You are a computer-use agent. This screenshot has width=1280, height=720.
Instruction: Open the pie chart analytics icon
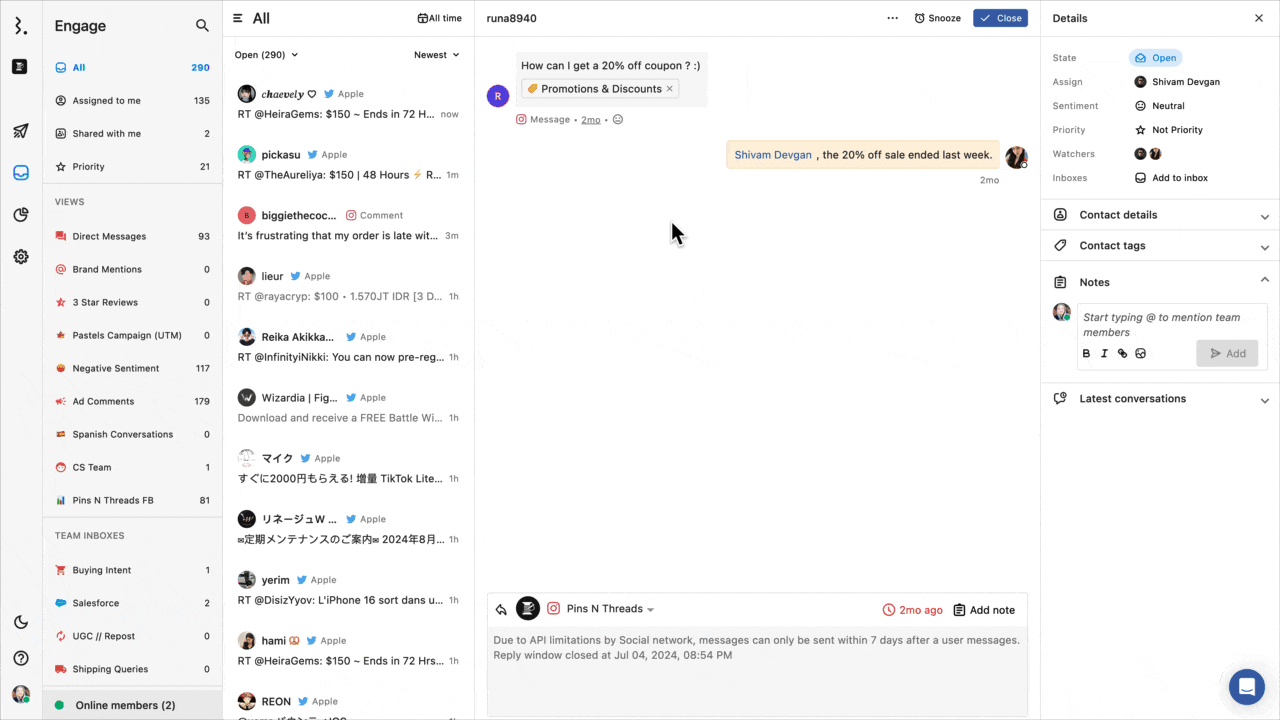click(20, 215)
